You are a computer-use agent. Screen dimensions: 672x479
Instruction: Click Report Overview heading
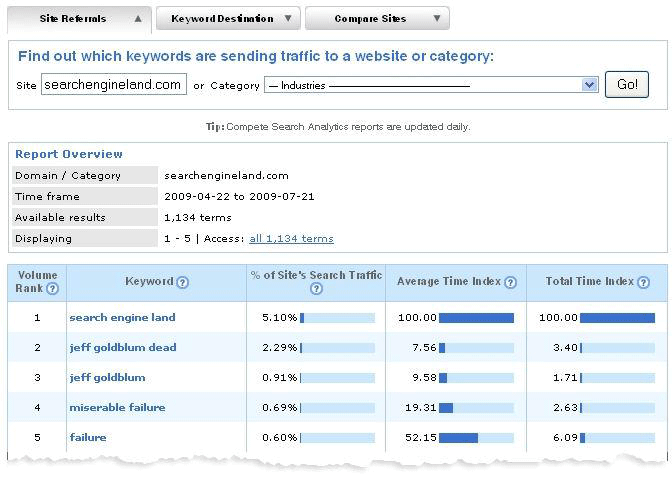click(69, 154)
